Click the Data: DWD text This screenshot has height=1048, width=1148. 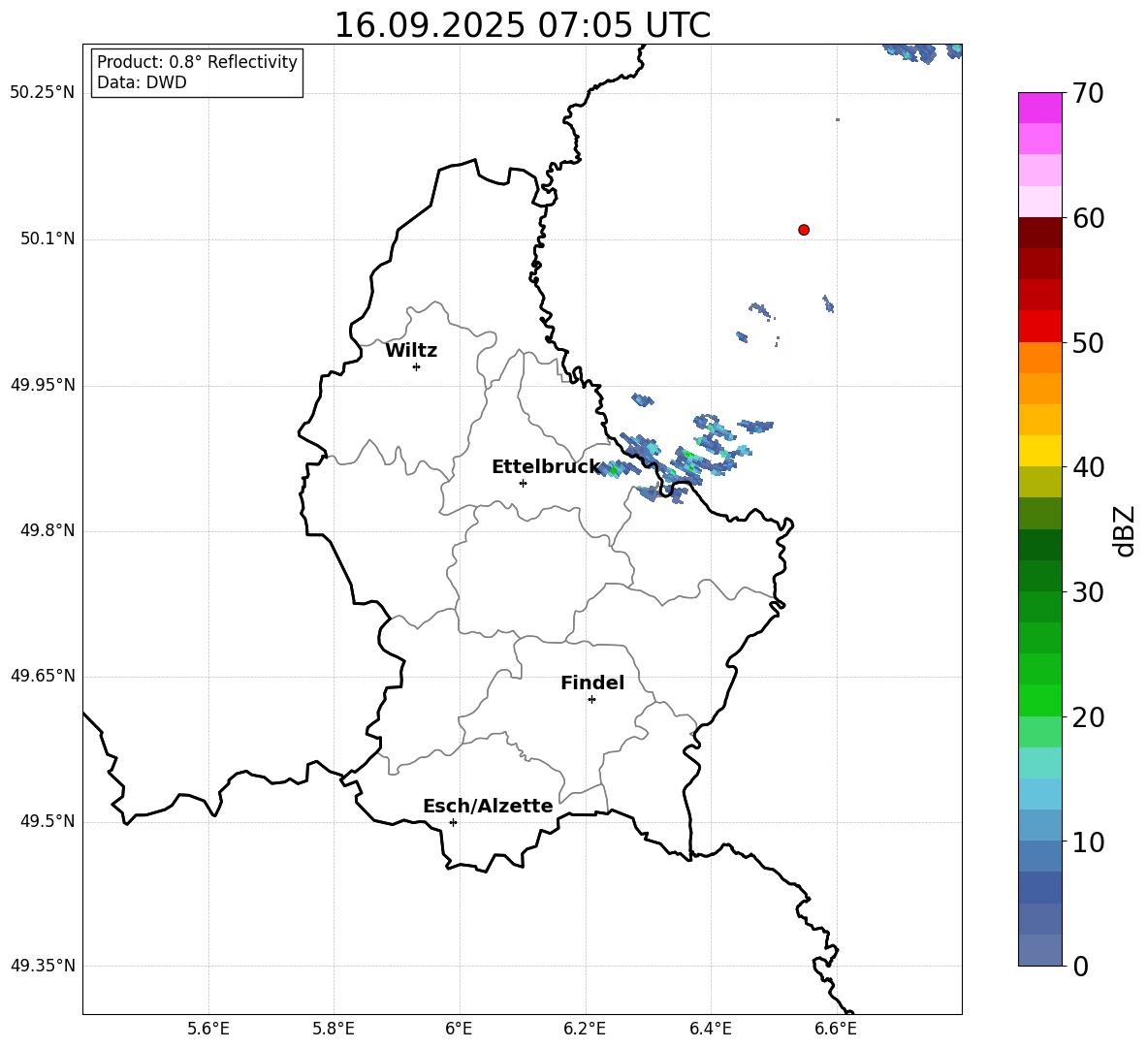click(142, 82)
